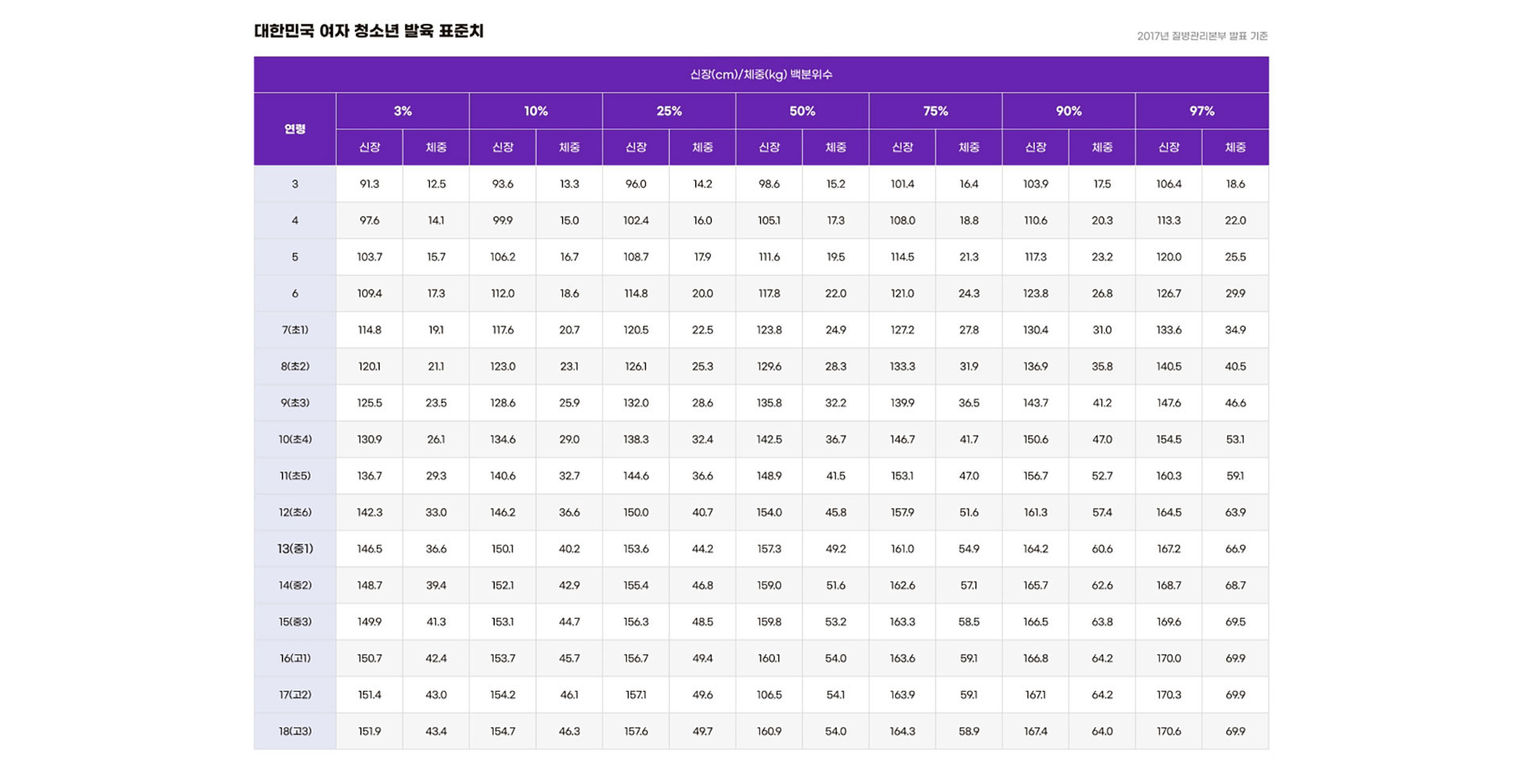Click the 신장 subheader under 3%
This screenshot has height=784, width=1522.
point(369,147)
